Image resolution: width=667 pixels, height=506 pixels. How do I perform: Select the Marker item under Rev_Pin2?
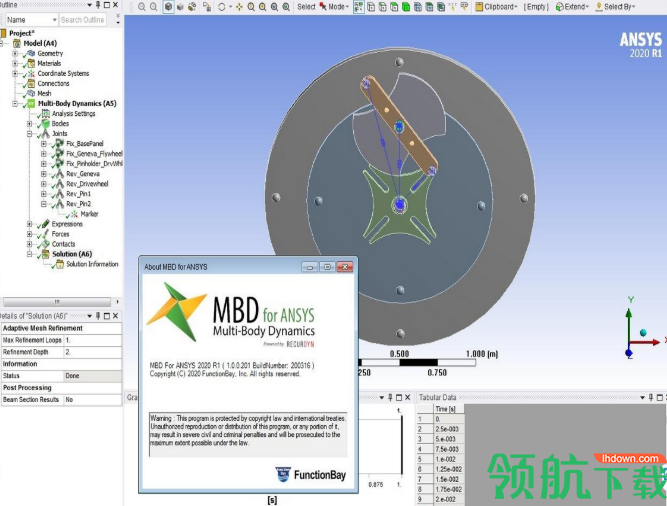(x=89, y=214)
